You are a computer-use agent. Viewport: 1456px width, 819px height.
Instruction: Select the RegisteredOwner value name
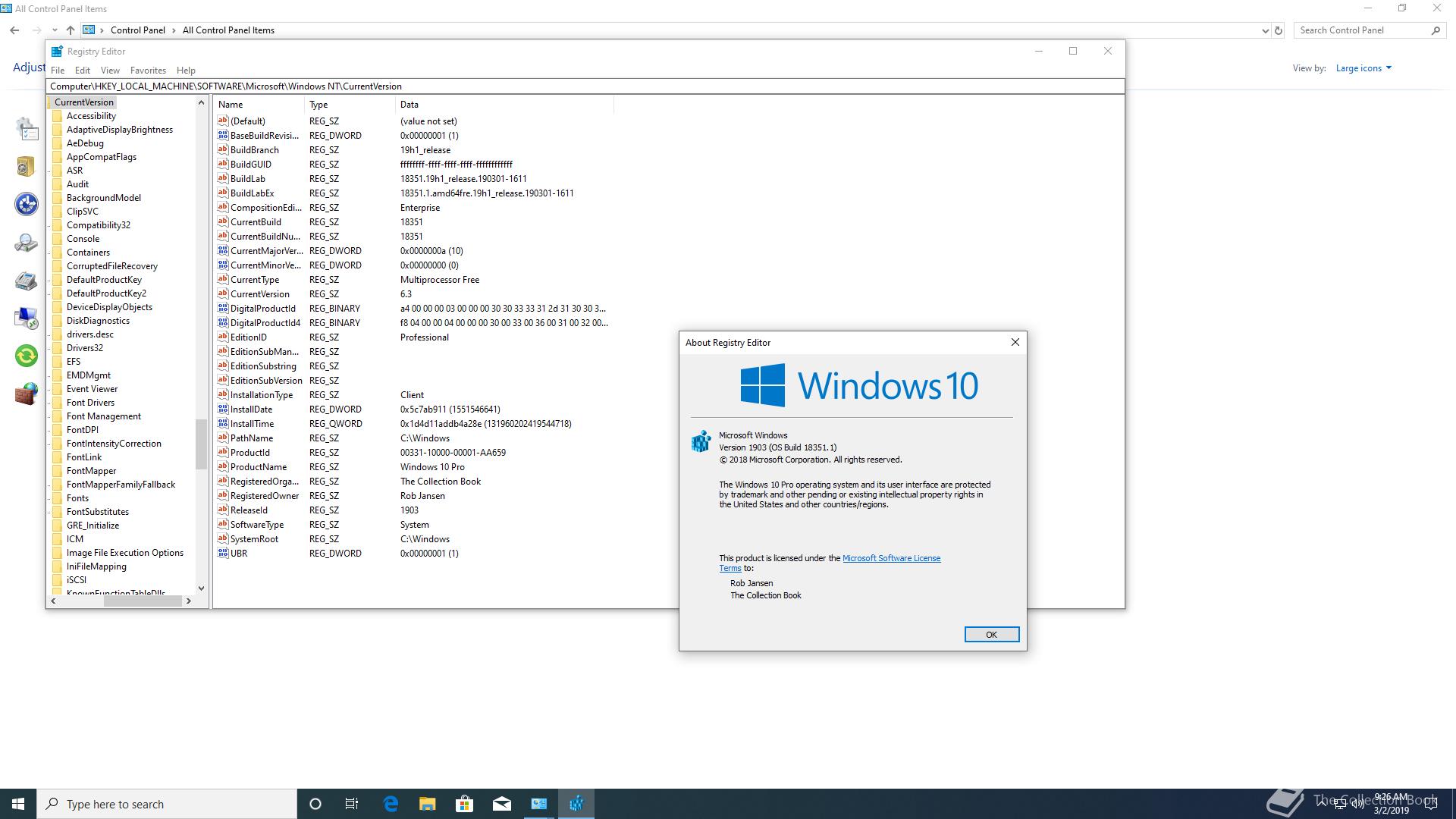coord(265,496)
